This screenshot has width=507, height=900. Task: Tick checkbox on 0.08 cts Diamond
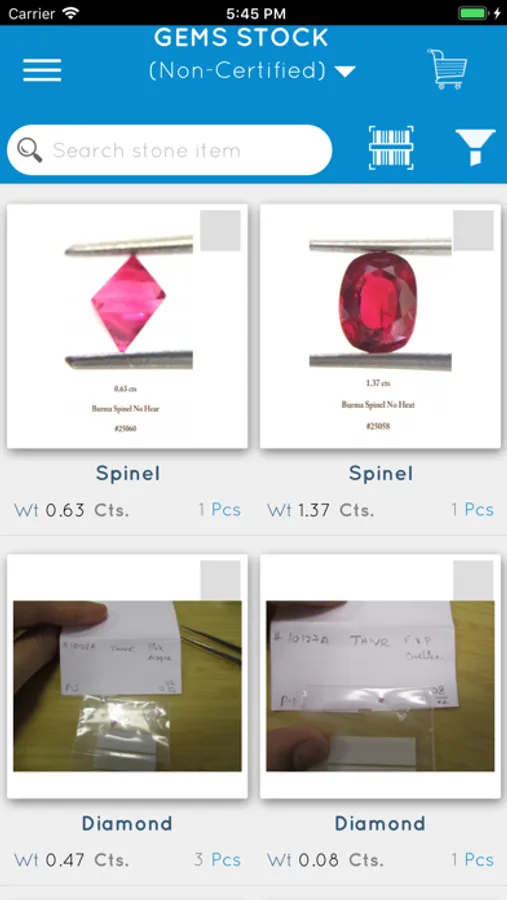474,580
